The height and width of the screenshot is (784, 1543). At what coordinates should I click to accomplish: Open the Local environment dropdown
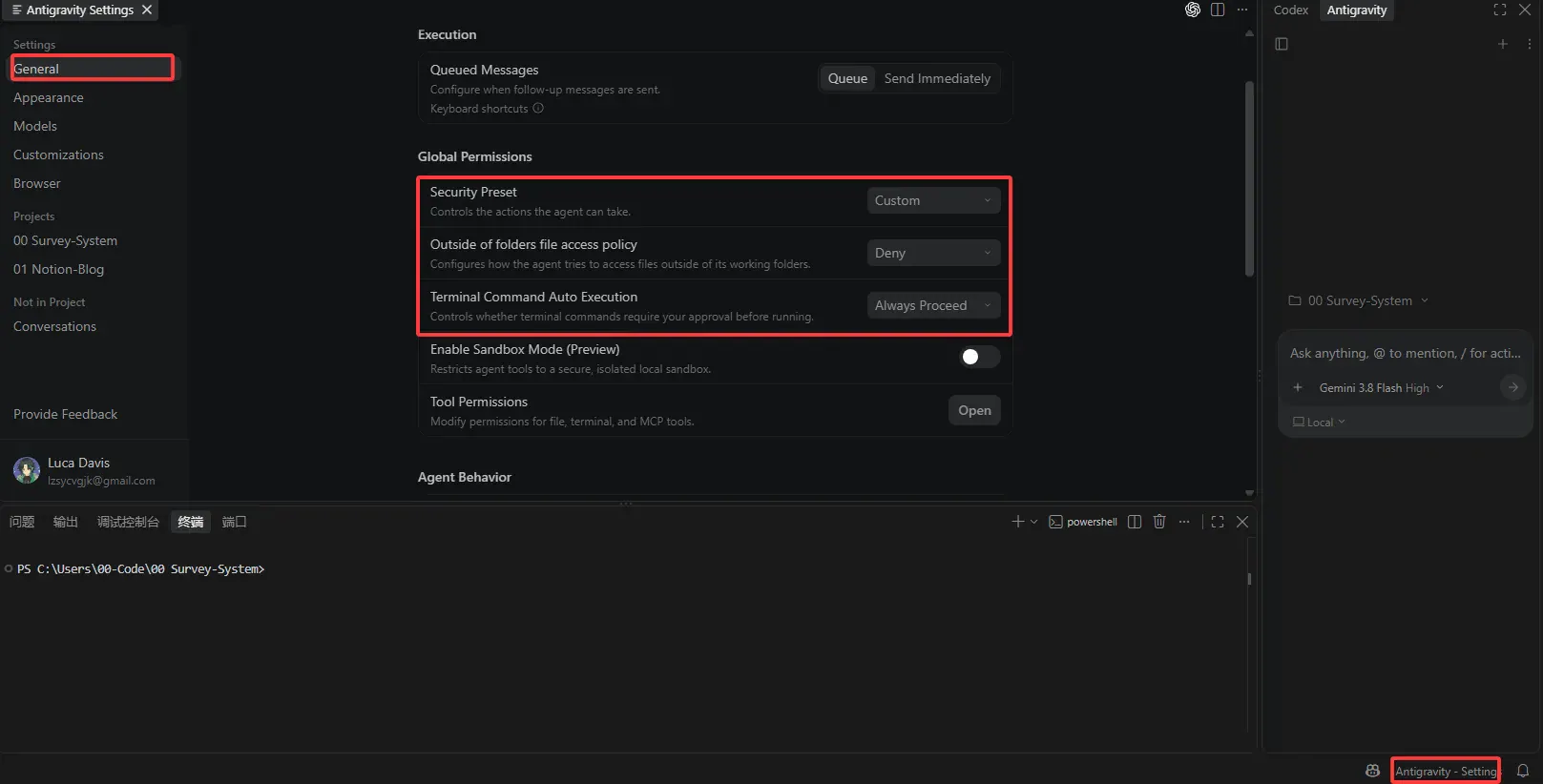pos(1319,422)
